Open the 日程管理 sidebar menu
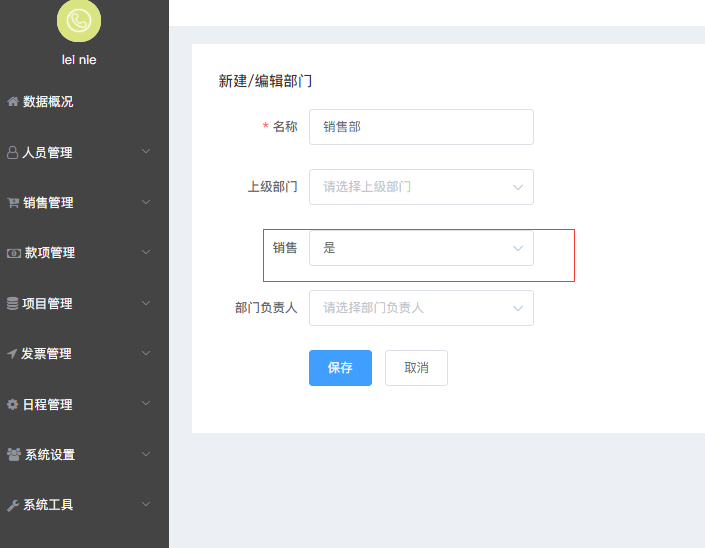 pos(84,404)
